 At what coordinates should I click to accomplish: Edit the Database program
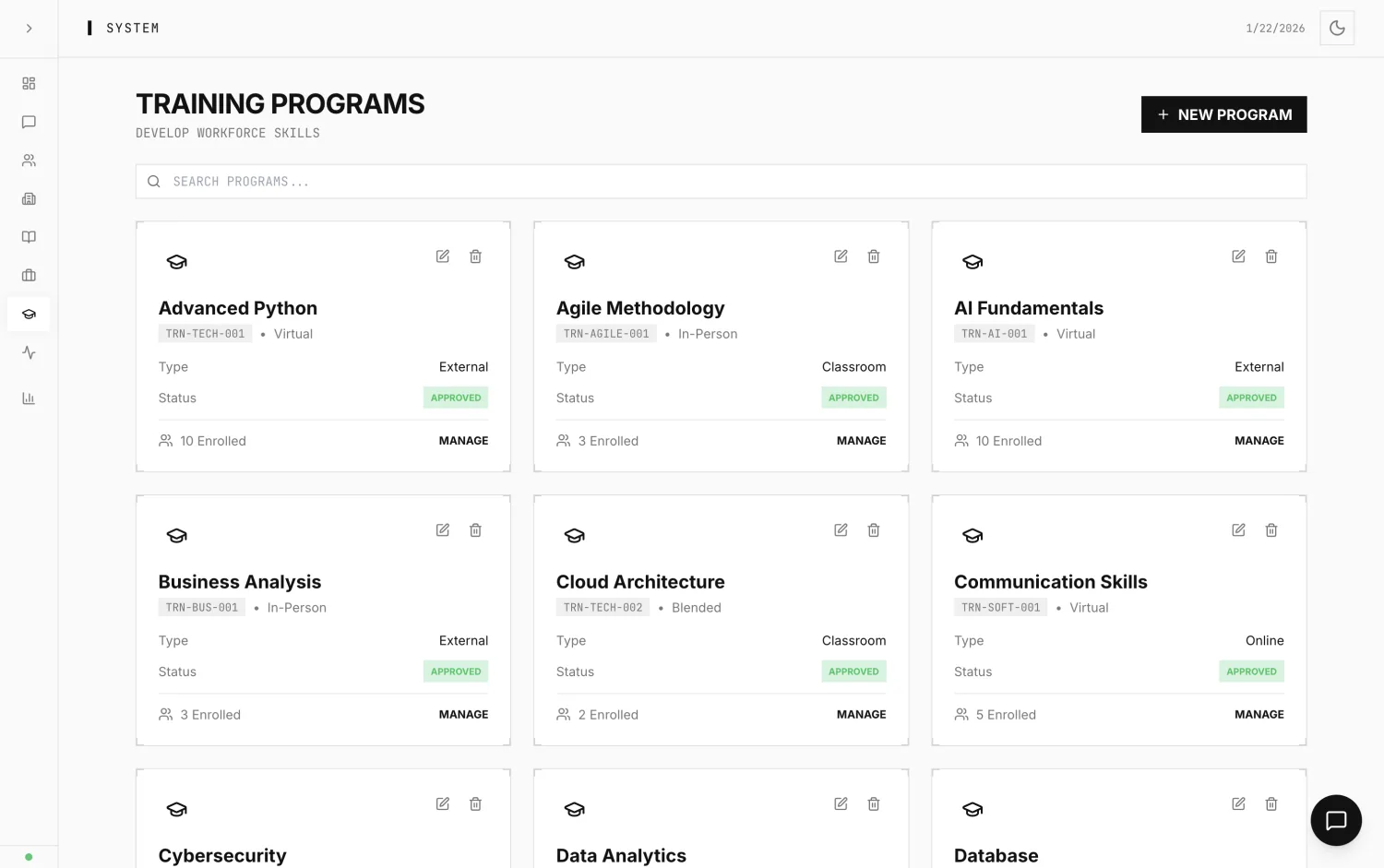pyautogui.click(x=1238, y=804)
